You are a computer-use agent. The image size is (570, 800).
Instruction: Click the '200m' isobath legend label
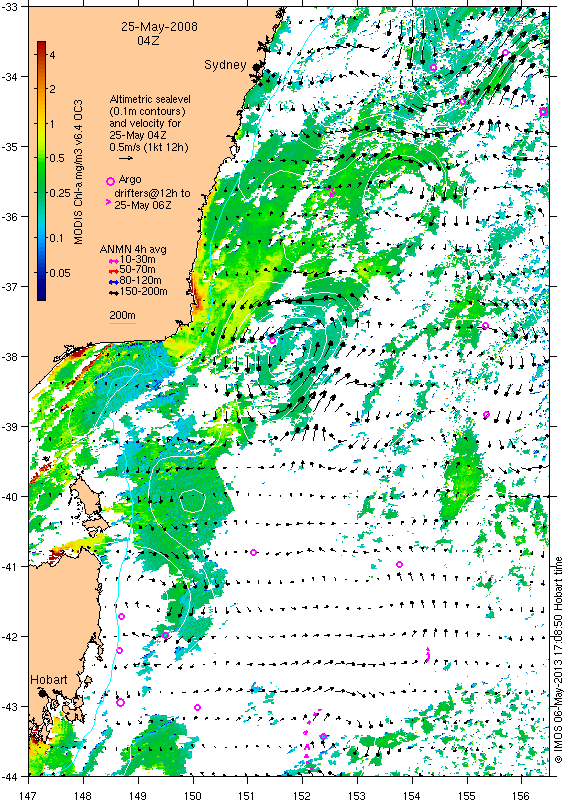pyautogui.click(x=122, y=315)
